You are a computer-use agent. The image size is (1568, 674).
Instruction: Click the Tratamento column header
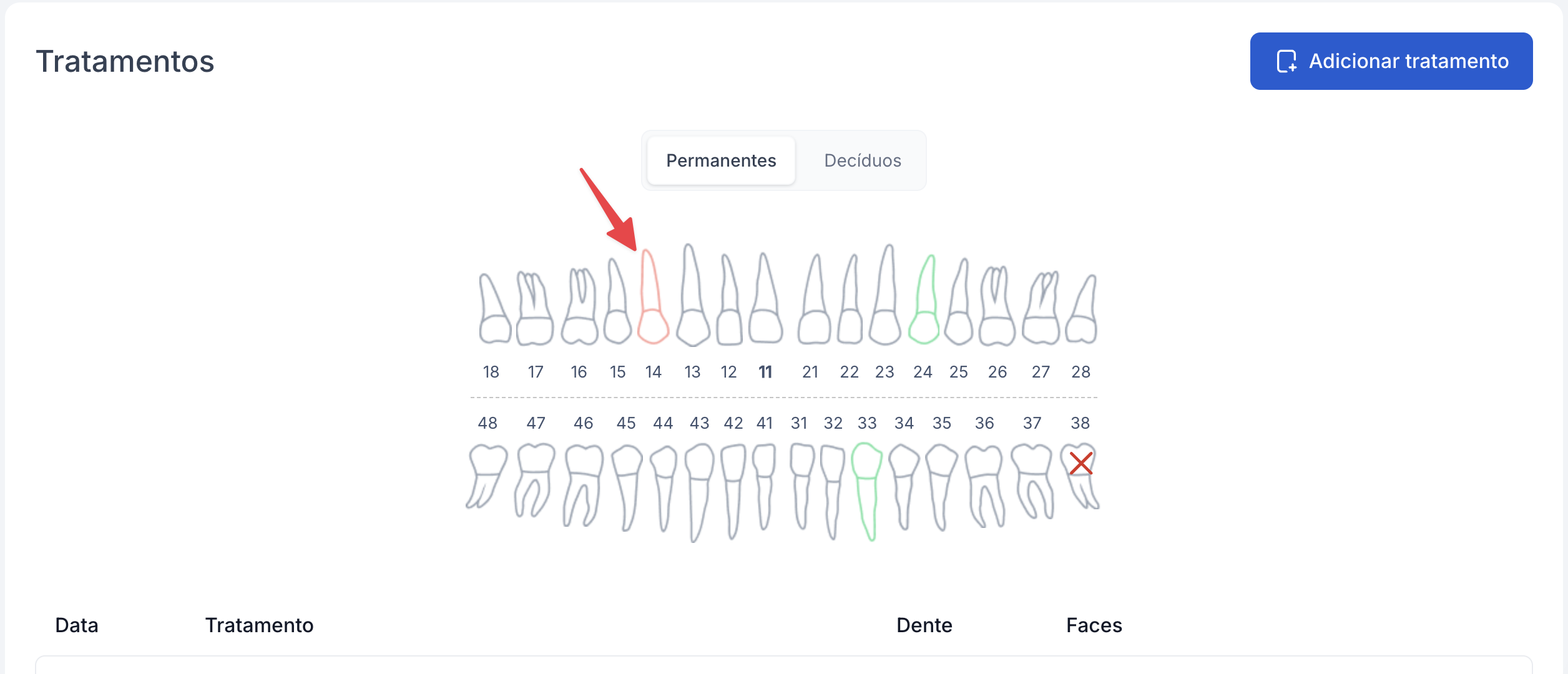pyautogui.click(x=259, y=625)
